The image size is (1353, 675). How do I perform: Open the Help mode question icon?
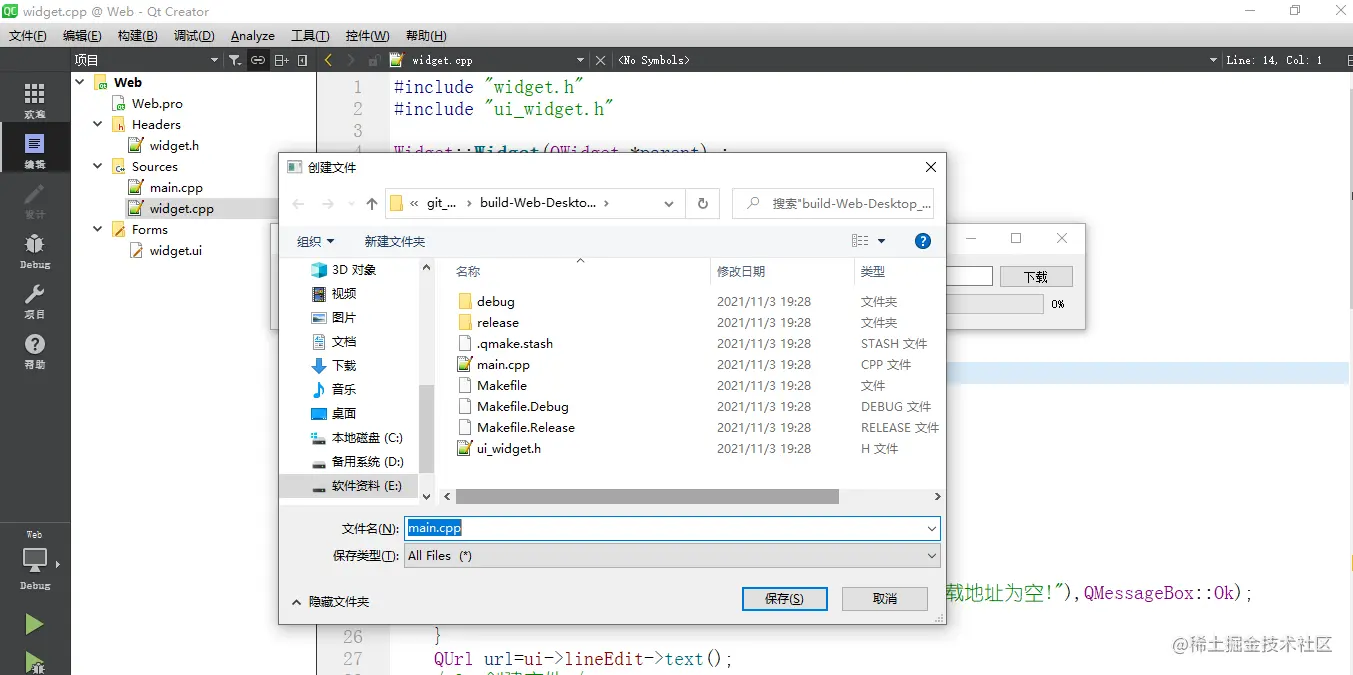click(34, 349)
